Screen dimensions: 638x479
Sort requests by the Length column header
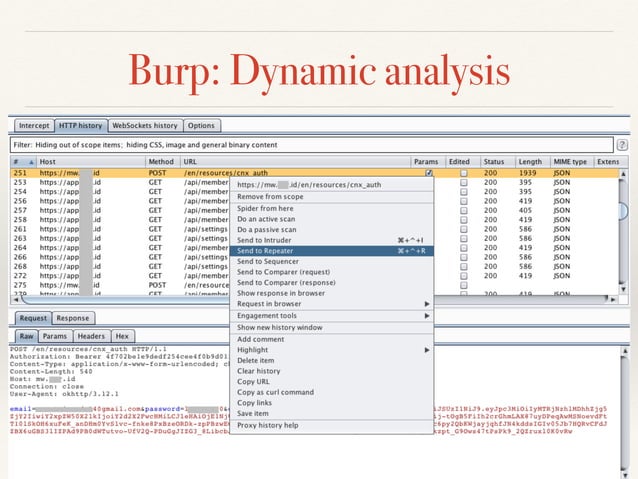(530, 161)
